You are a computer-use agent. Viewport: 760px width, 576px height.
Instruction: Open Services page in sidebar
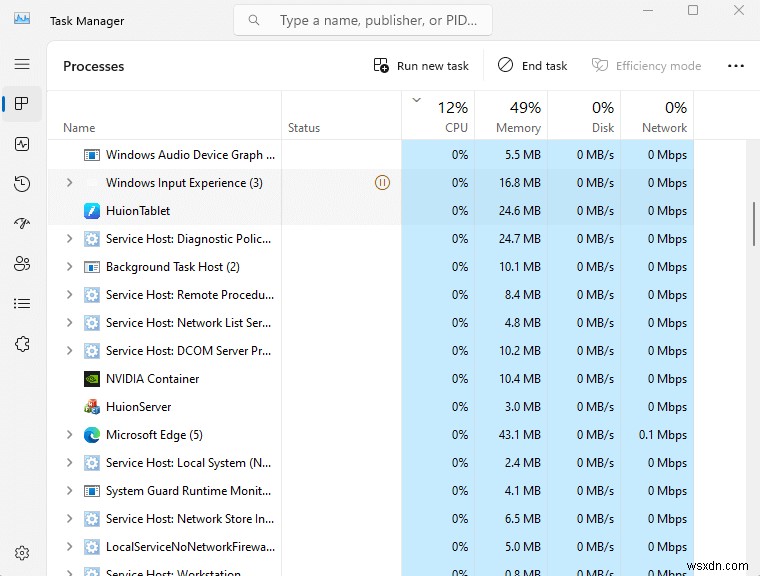(22, 344)
